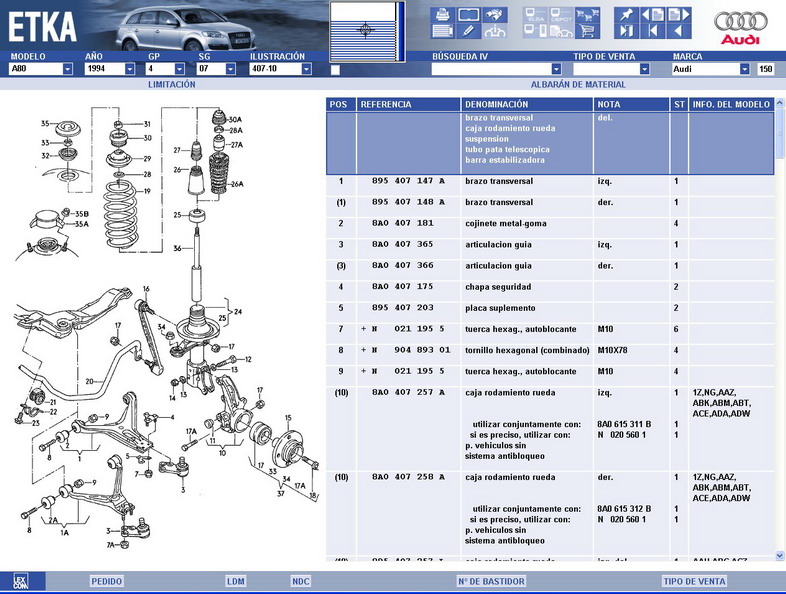The height and width of the screenshot is (594, 786).
Task: Click the highlighted 'barra estabilizadora' header entry
Action: [x=505, y=160]
